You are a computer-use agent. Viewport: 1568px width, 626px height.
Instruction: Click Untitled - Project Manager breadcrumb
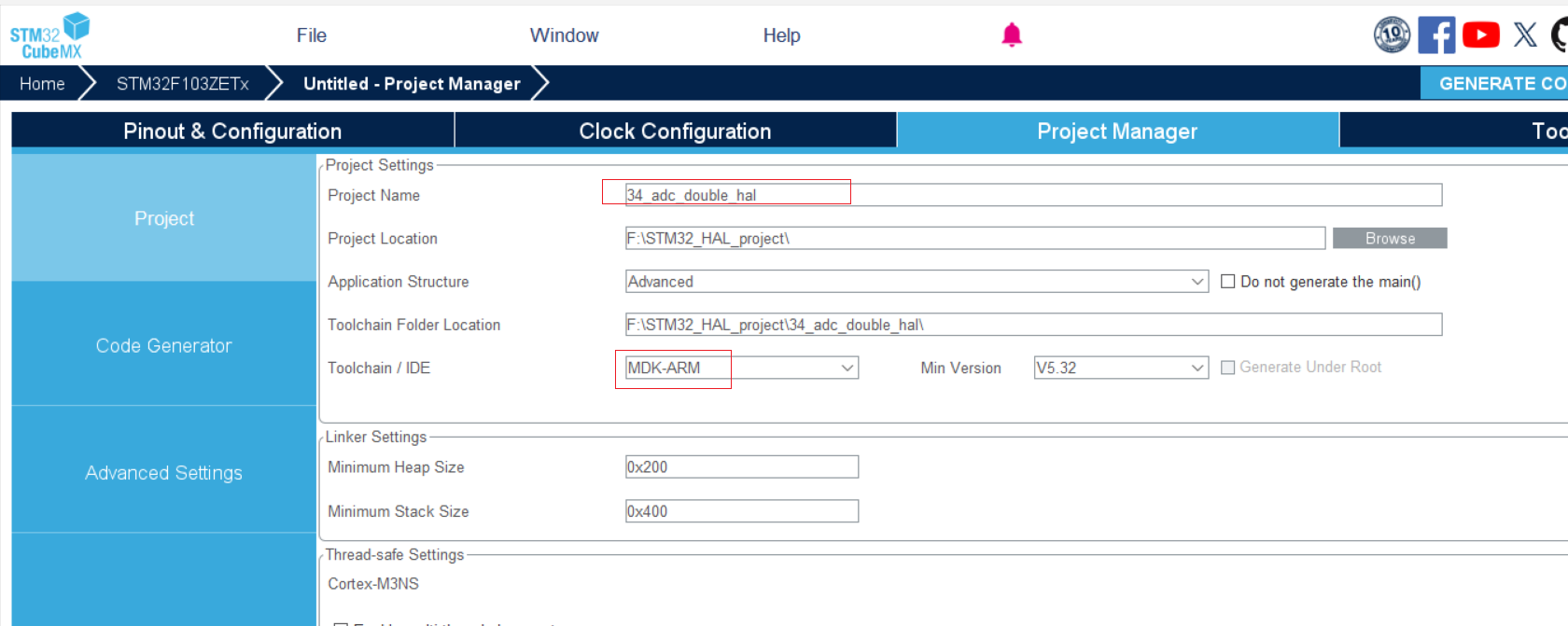(x=412, y=84)
